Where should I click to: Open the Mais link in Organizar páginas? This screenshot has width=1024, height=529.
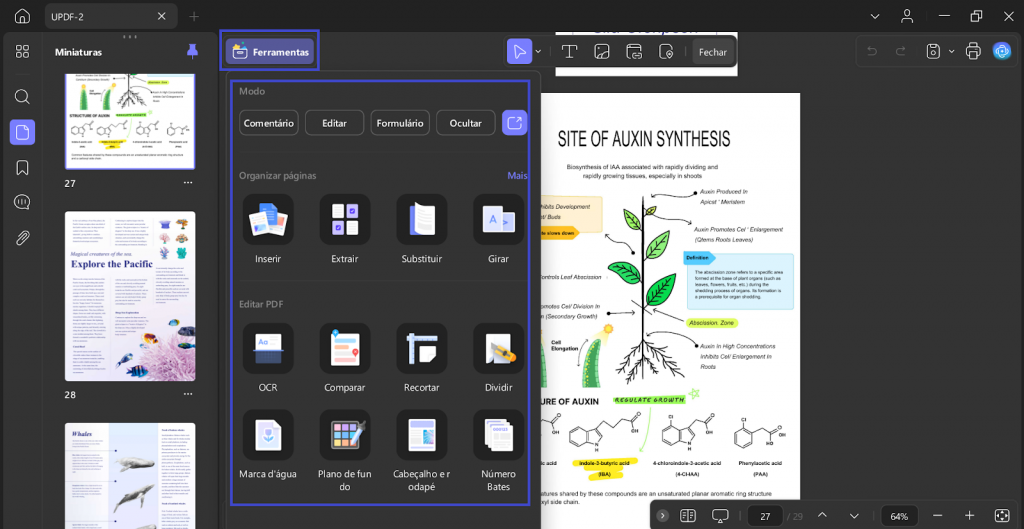517,176
